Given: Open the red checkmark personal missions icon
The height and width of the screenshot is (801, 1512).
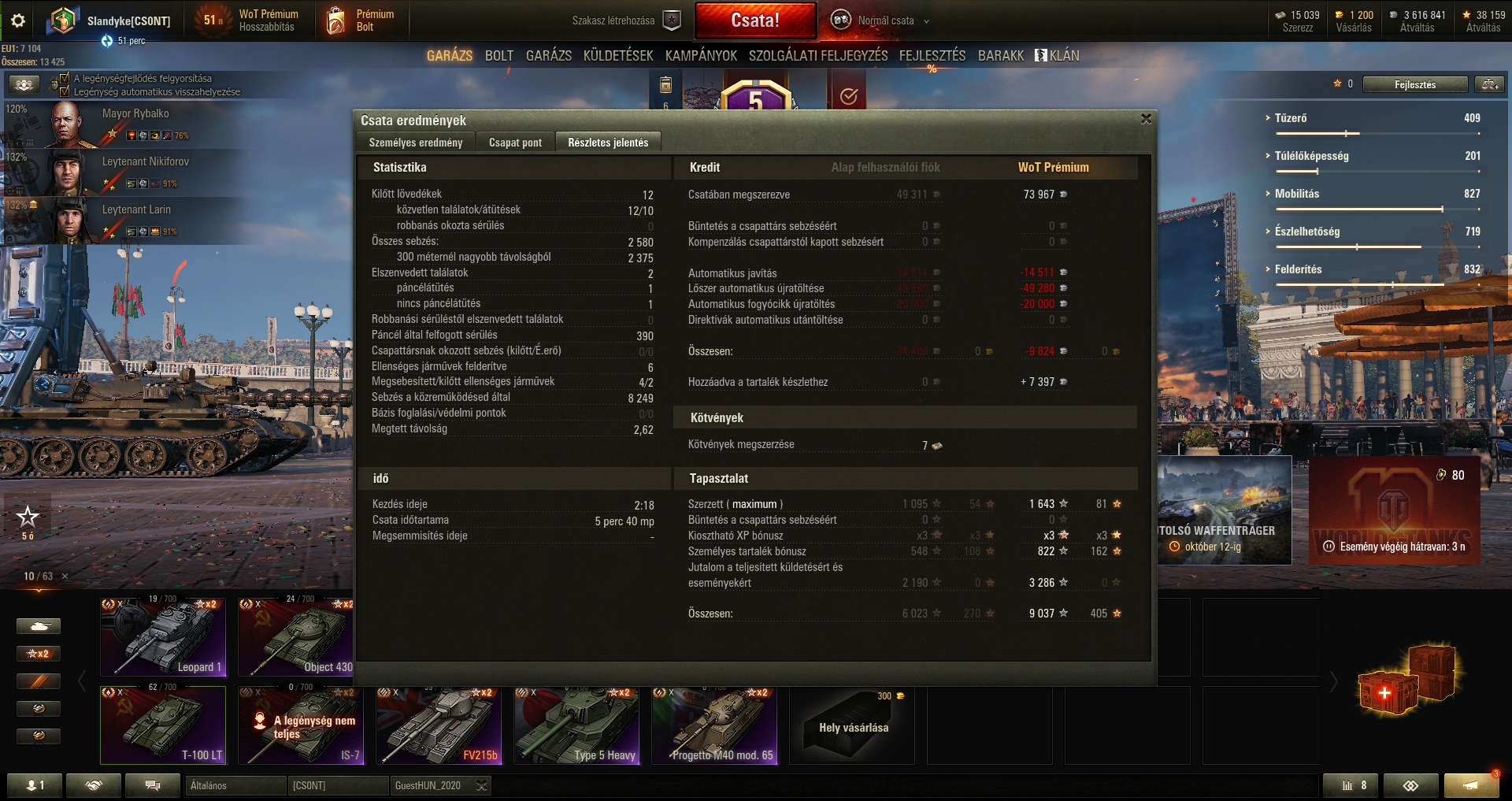Looking at the screenshot, I should click(848, 96).
